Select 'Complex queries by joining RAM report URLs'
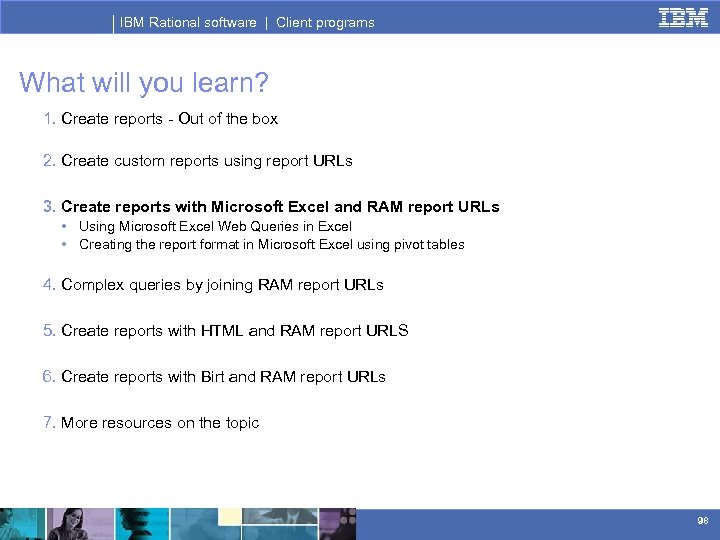 pos(222,285)
